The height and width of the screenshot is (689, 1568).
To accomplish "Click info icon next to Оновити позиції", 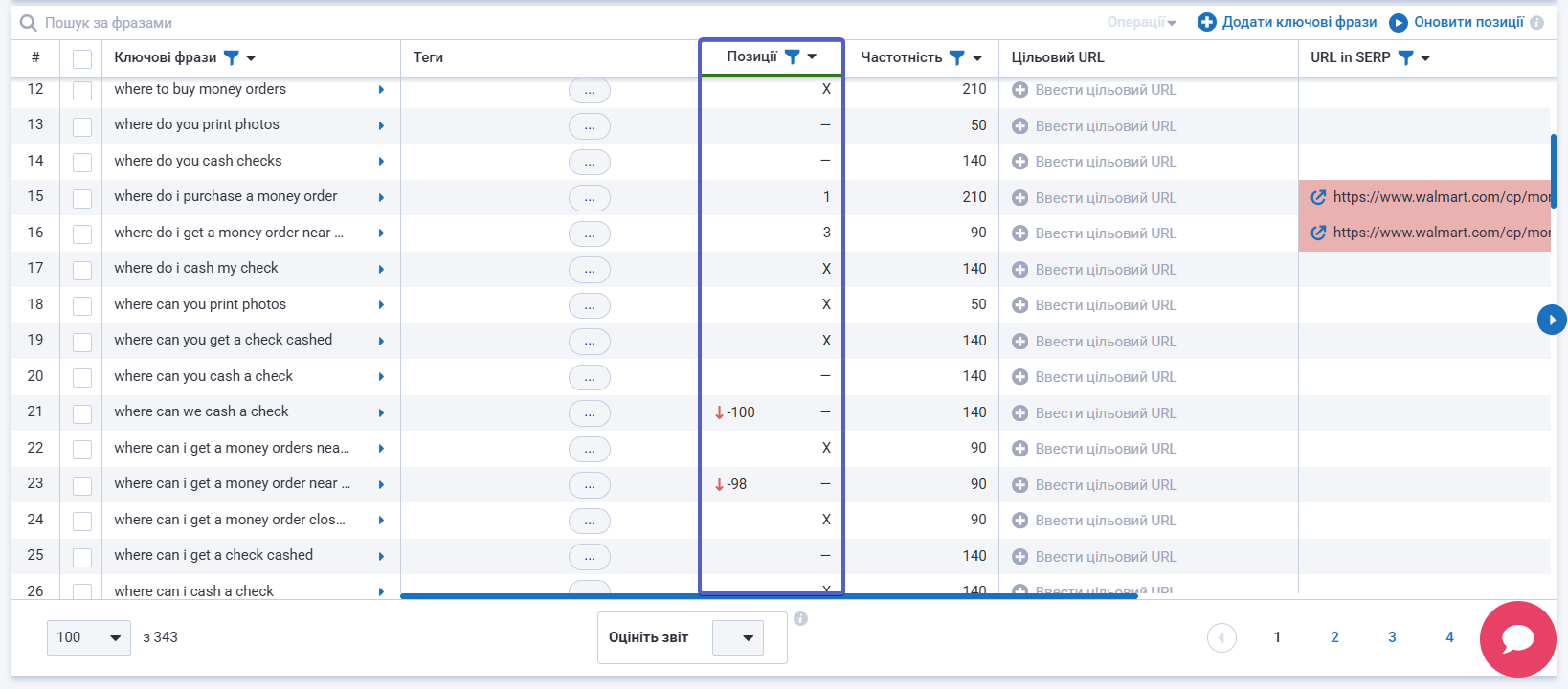I will tap(1537, 23).
